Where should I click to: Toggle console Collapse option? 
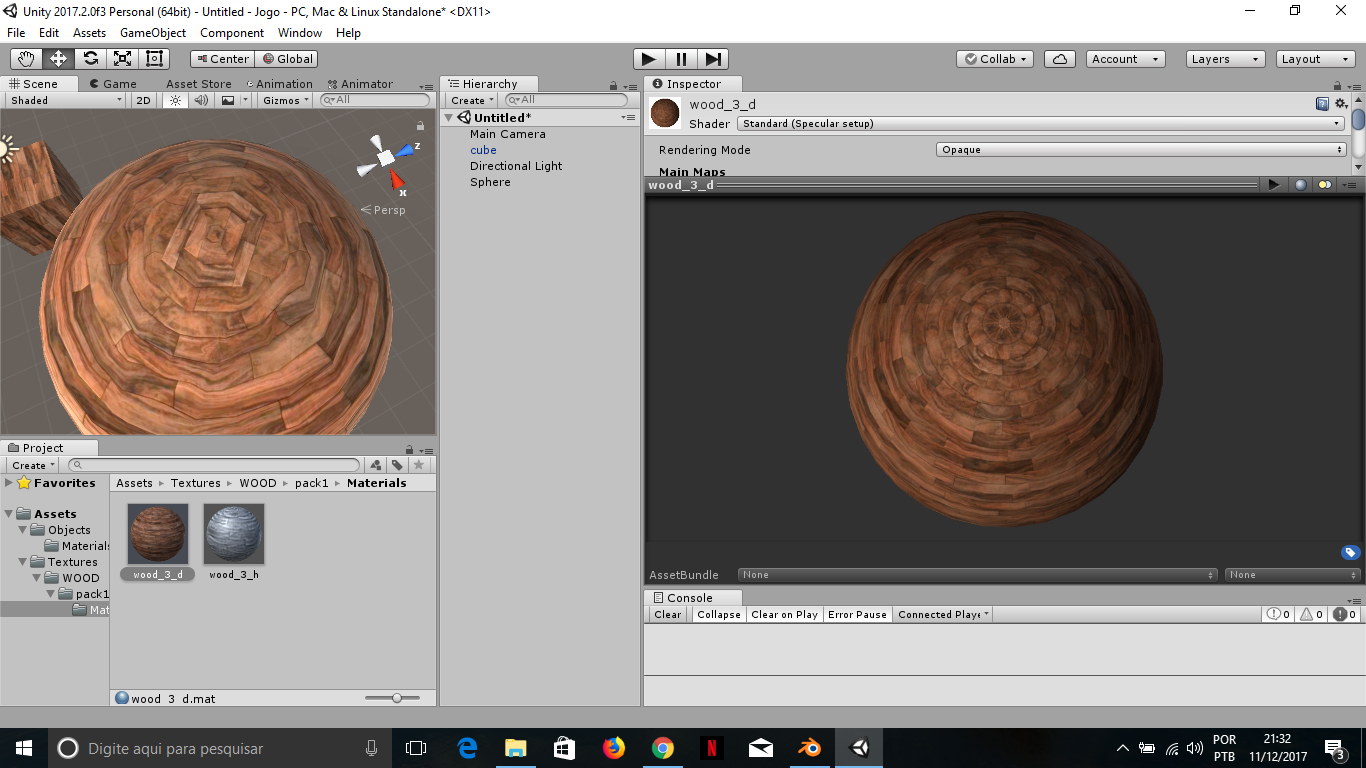pos(719,614)
